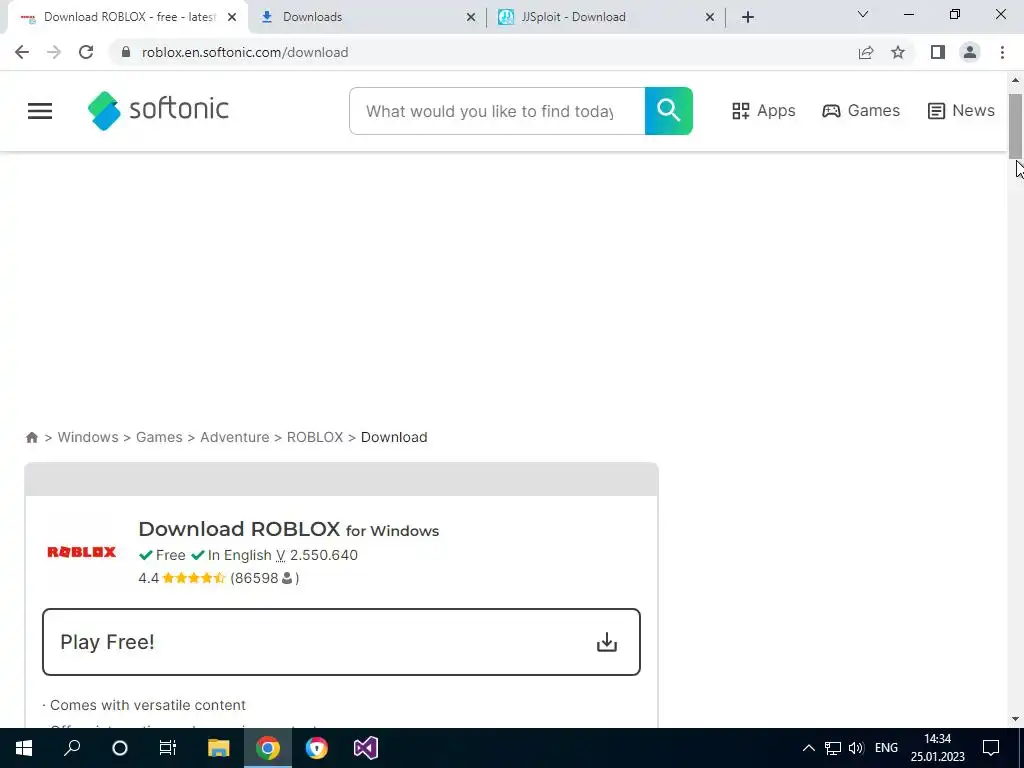Screen dimensions: 1024x768
Task: Open Chrome three-dot menu
Action: [1002, 52]
